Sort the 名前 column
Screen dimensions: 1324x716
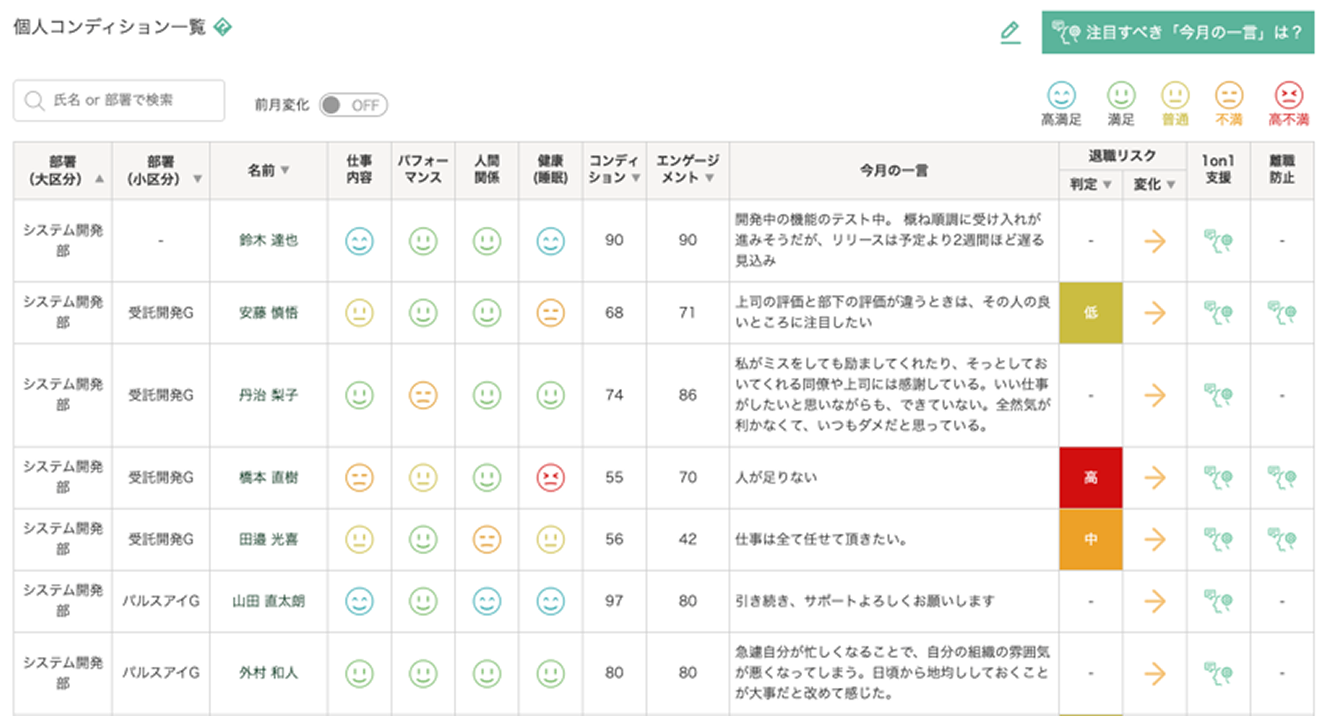(285, 170)
